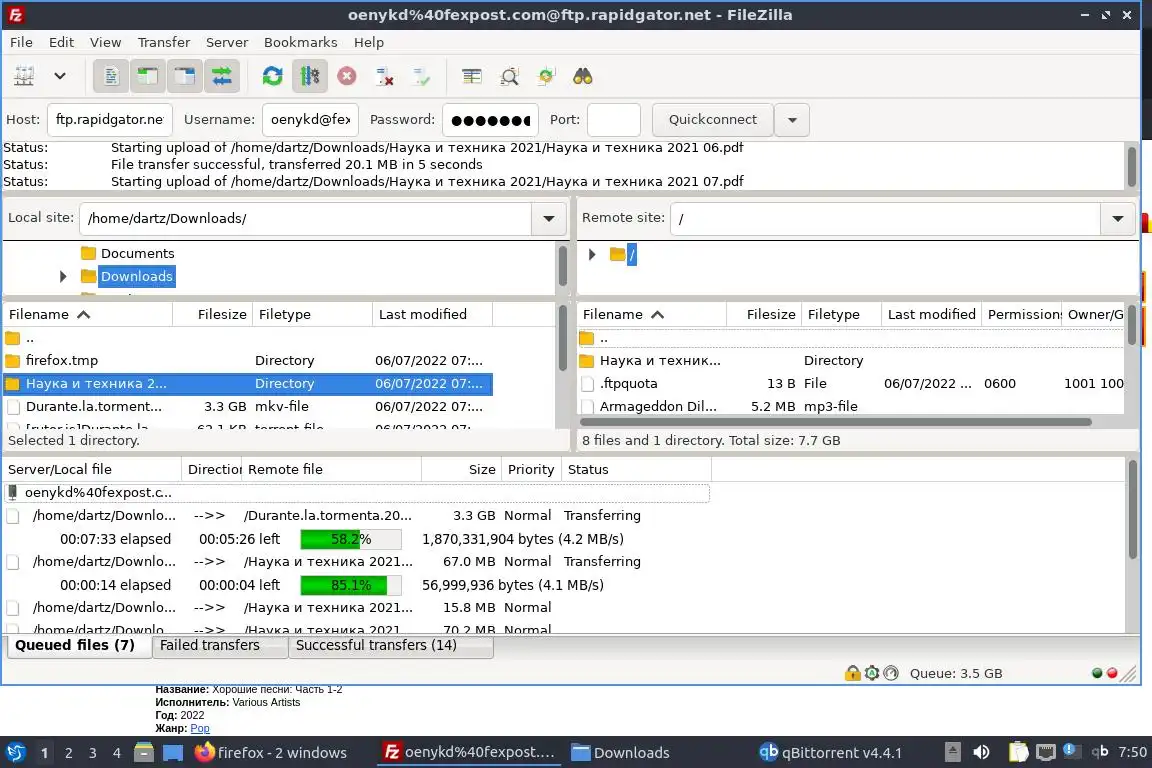Disconnect from the current server
The width and height of the screenshot is (1152, 768).
[x=384, y=76]
